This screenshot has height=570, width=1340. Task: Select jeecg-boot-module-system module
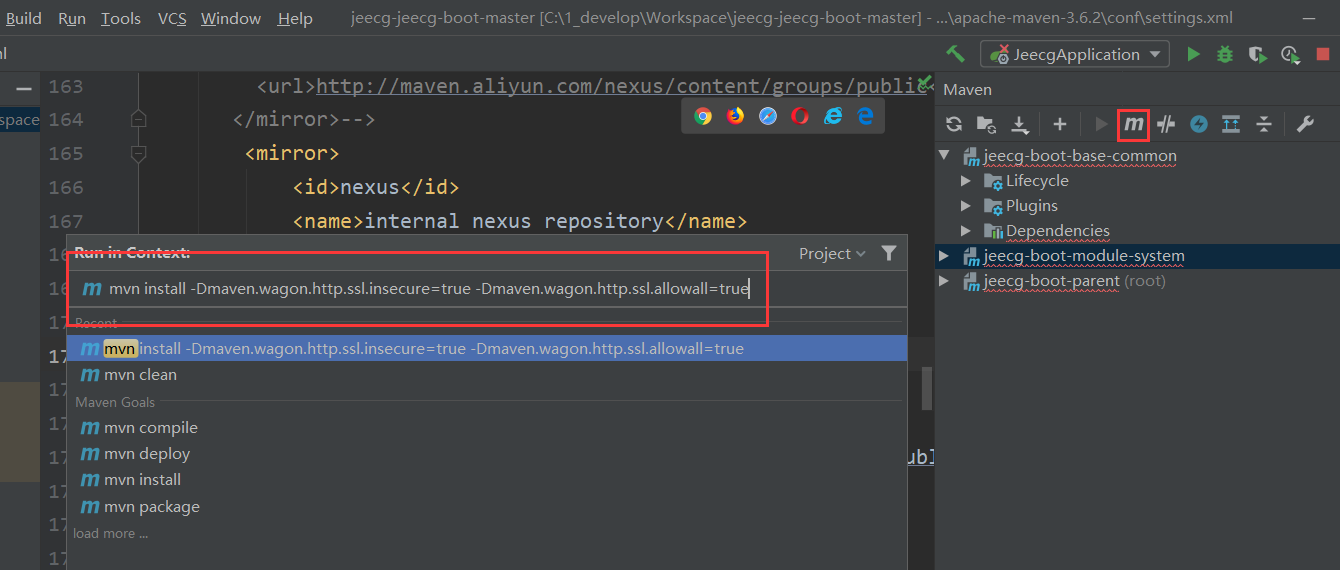1084,256
